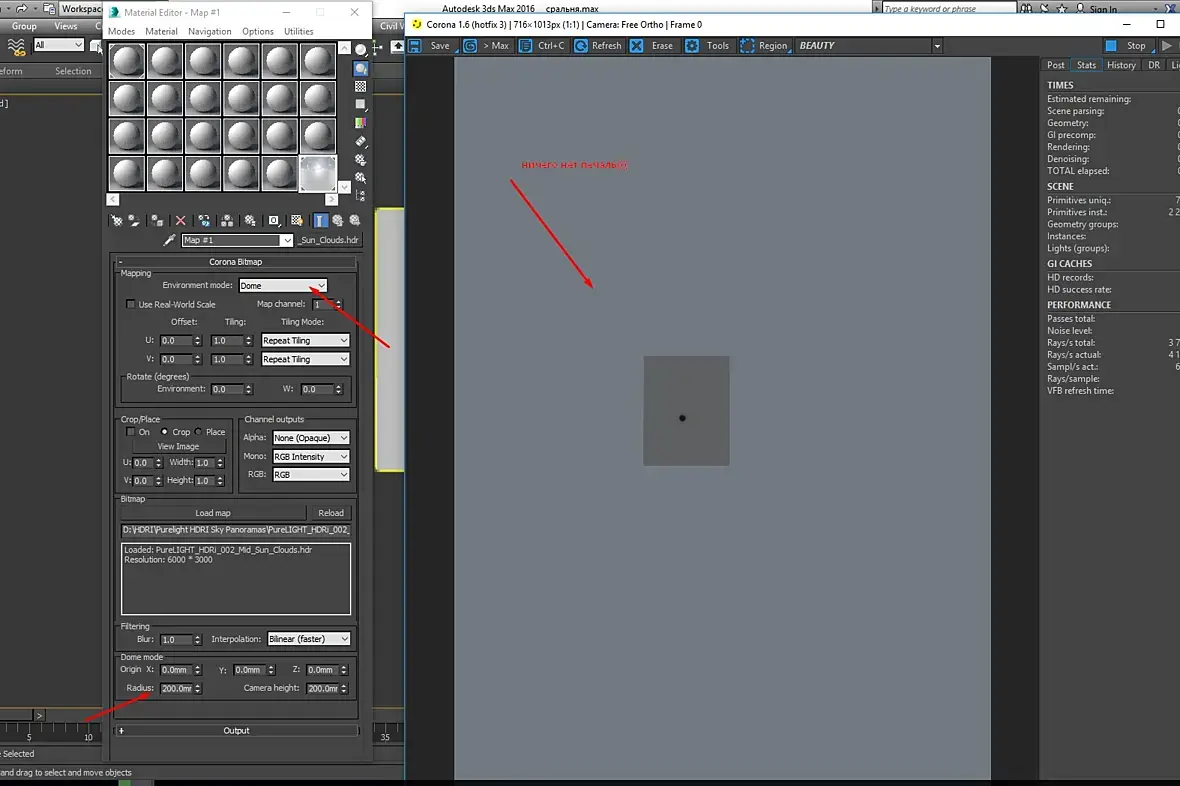Click Assign Material to Selection icon

[x=157, y=221]
